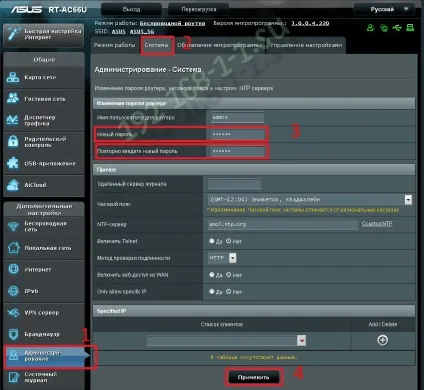Click the Беспроводной роутер mode link
424x390 pixels.
(172, 23)
